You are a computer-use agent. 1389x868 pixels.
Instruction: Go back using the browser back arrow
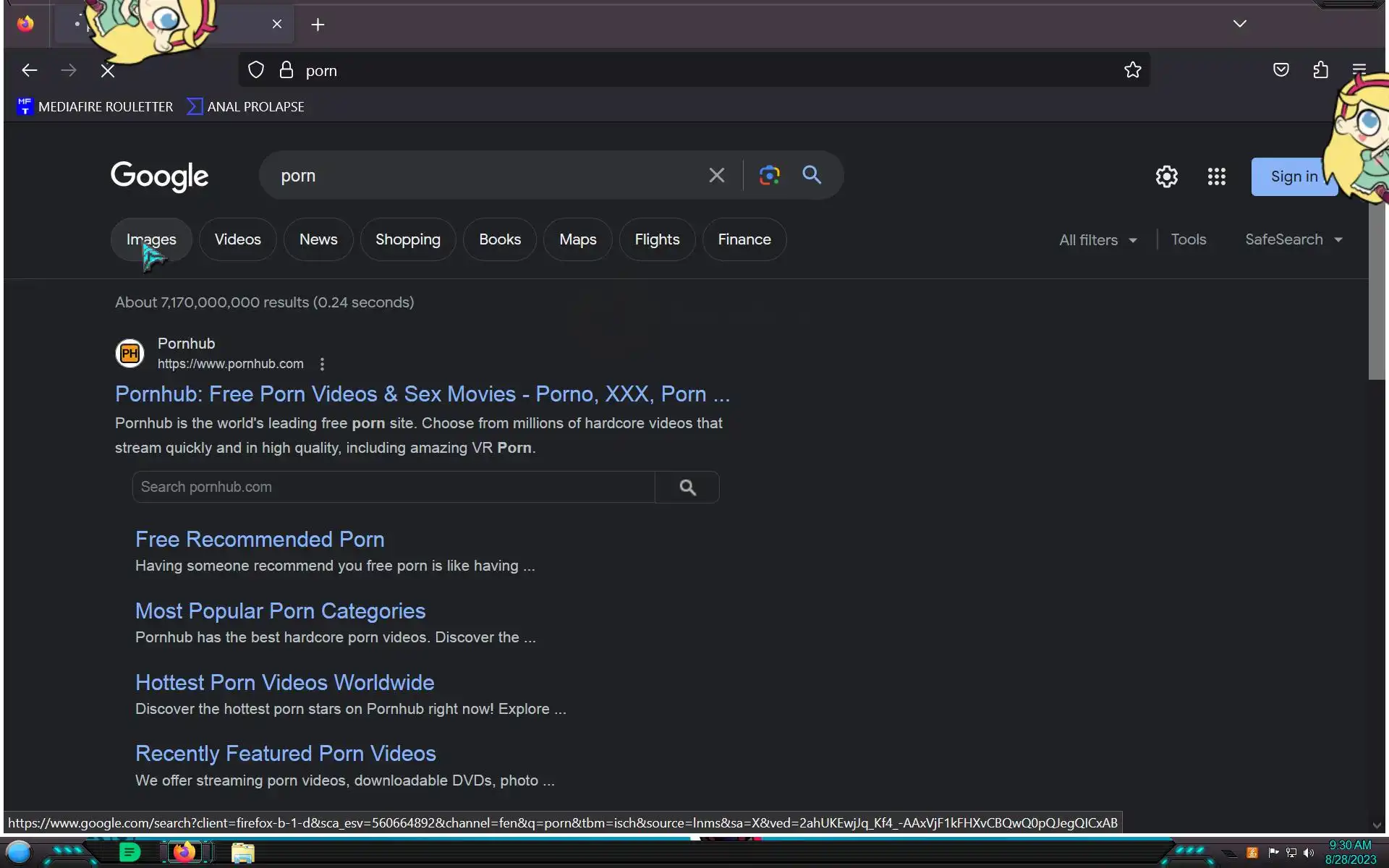(30, 70)
